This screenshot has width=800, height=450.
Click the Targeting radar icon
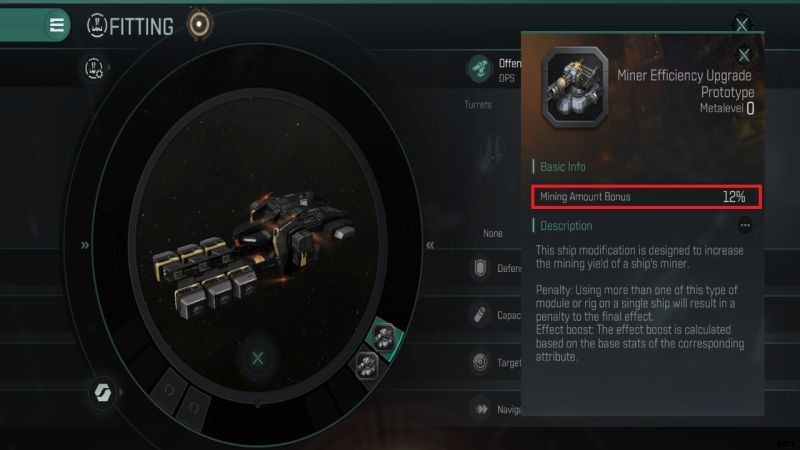480,362
